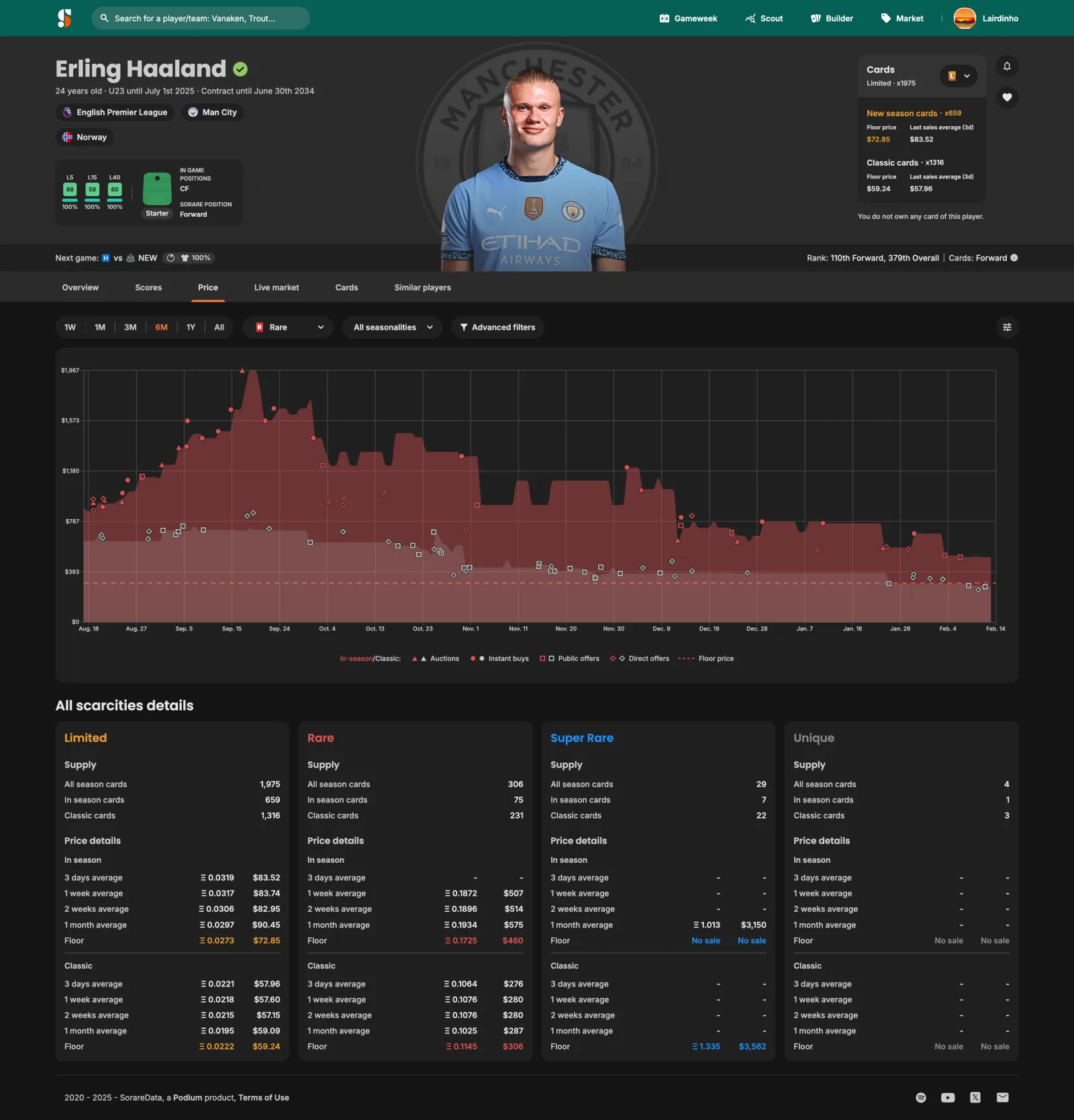
Task: Switch to the Live market tab
Action: click(277, 287)
